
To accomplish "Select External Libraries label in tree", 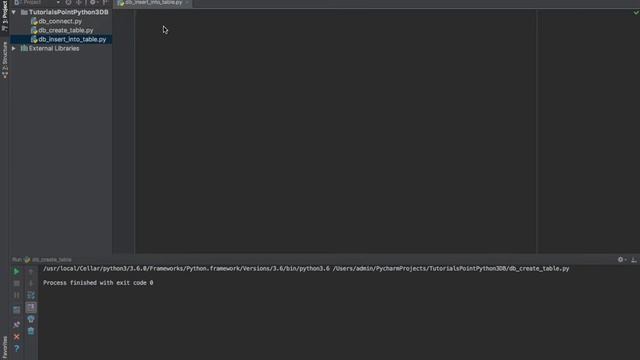I will [54, 49].
